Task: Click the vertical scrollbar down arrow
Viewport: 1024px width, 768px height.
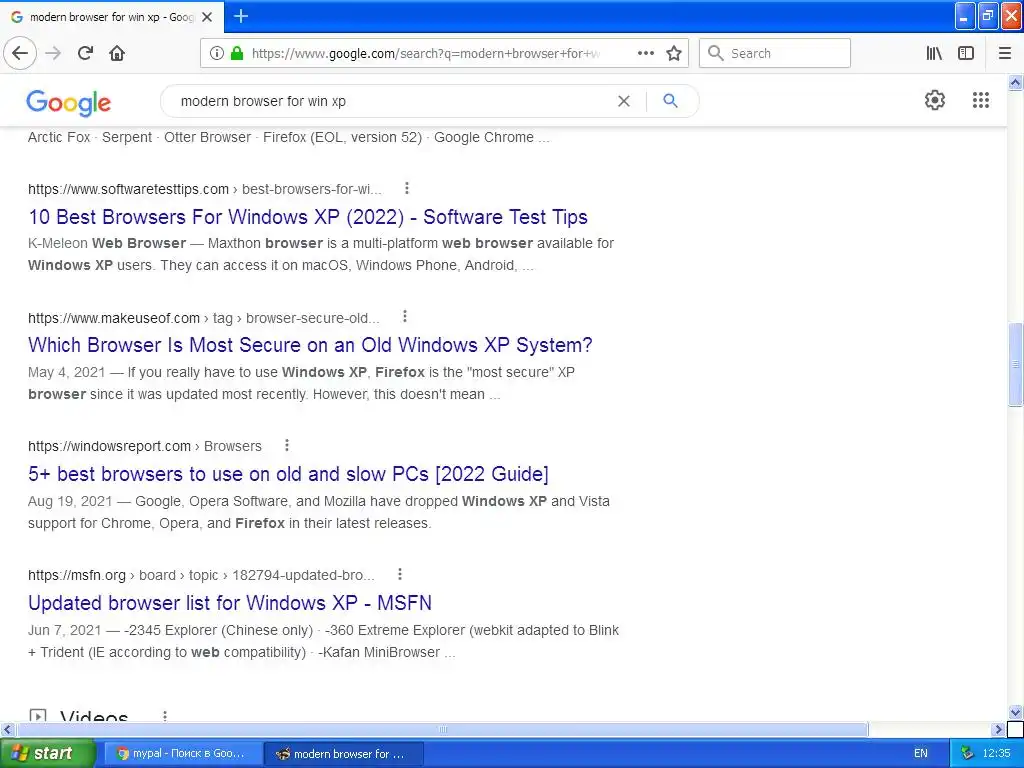Action: pos(1015,712)
